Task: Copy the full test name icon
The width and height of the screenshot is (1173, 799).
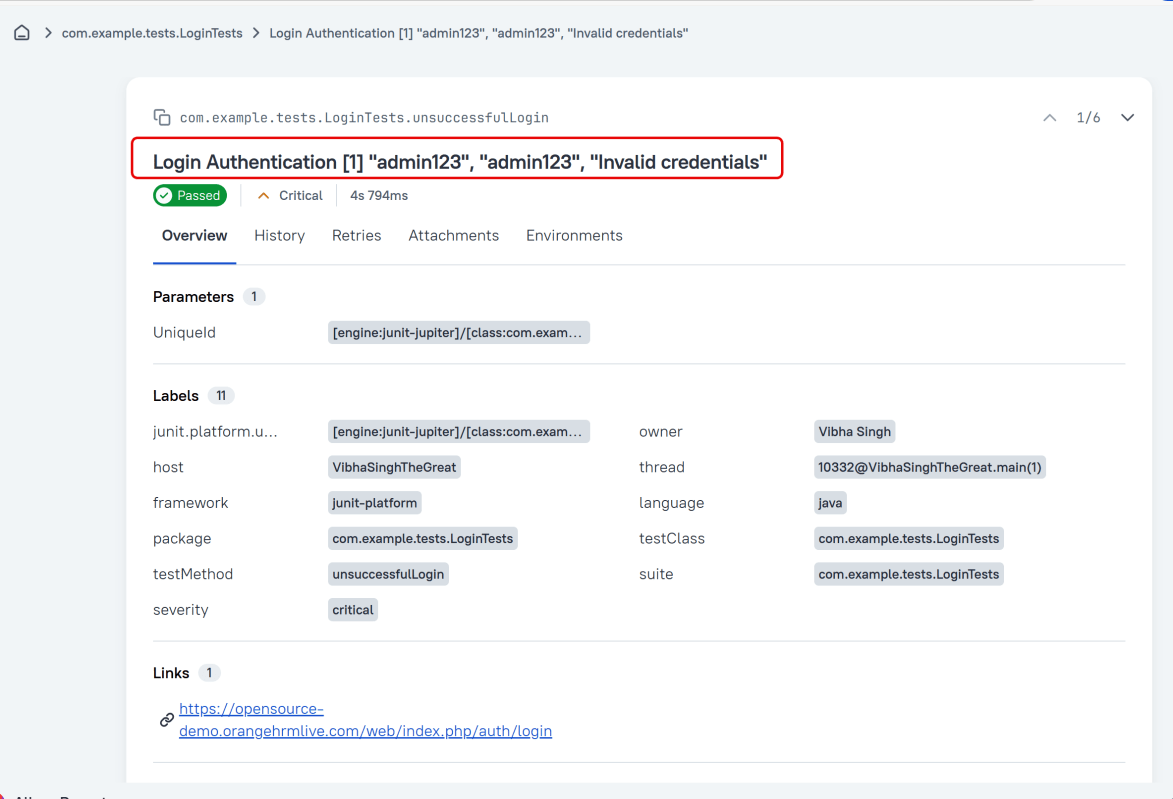Action: [161, 118]
